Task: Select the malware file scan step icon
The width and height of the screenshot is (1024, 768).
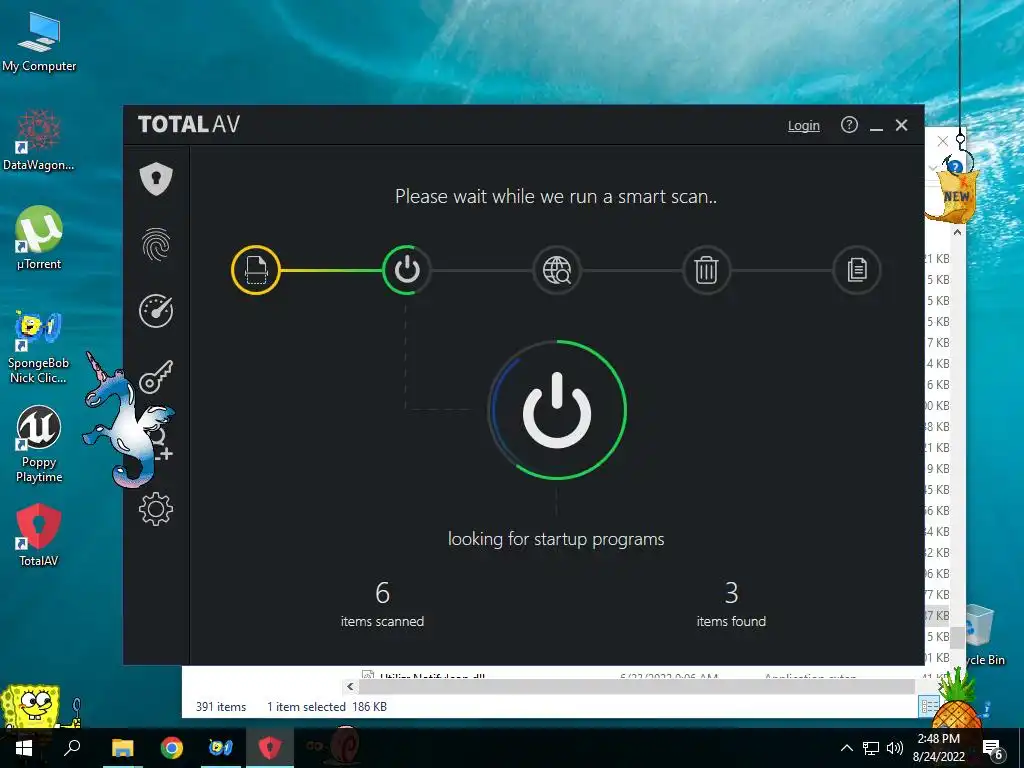Action: pyautogui.click(x=256, y=270)
